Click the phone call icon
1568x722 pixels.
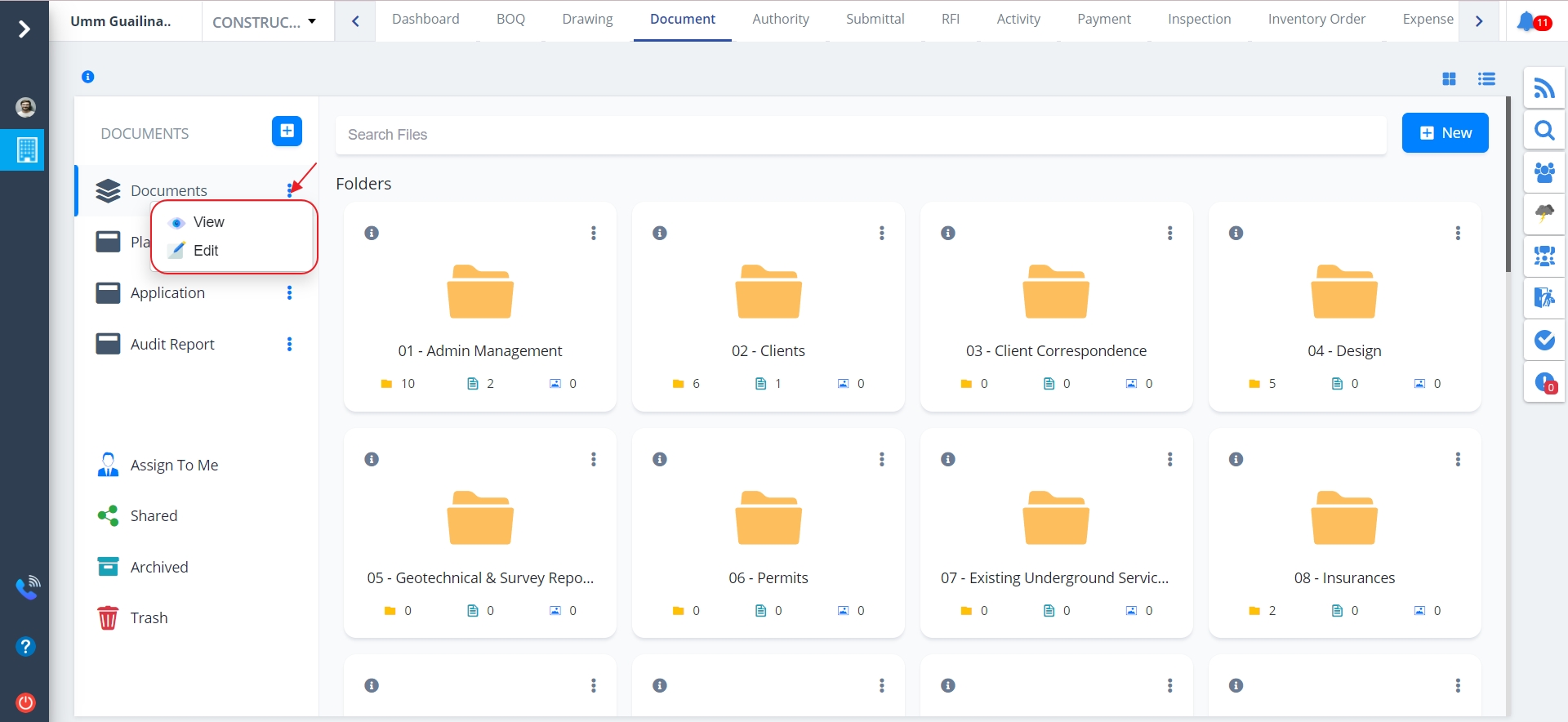tap(27, 587)
